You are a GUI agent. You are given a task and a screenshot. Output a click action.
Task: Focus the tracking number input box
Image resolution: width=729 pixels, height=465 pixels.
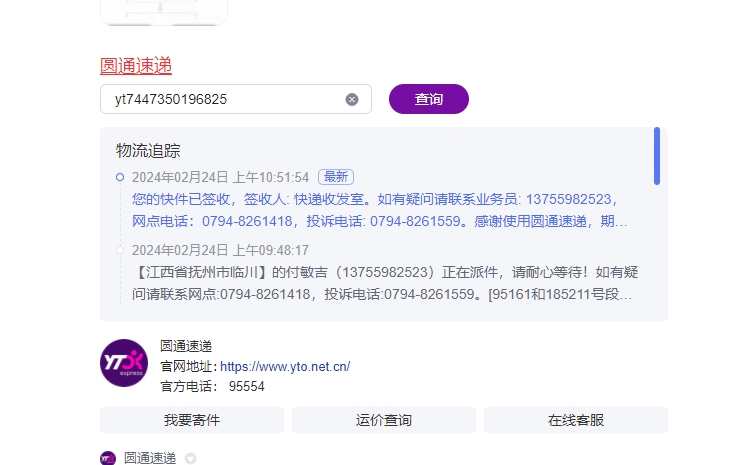(x=236, y=99)
